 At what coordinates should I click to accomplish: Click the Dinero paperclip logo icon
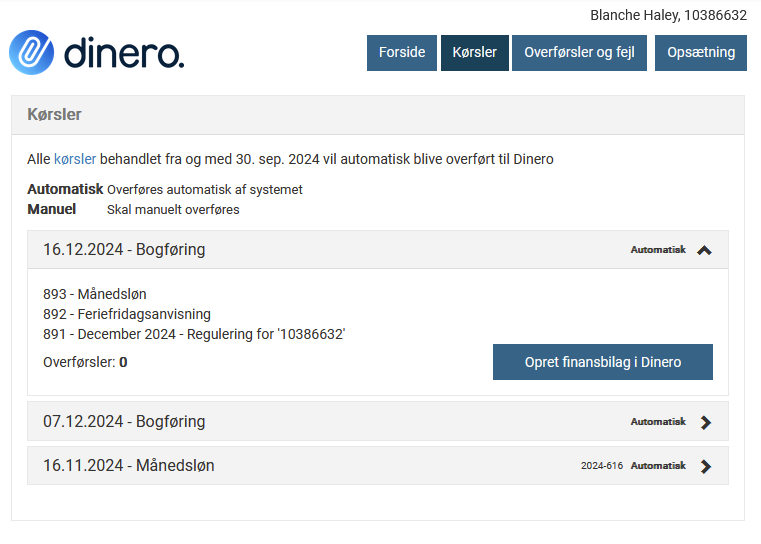(x=32, y=52)
